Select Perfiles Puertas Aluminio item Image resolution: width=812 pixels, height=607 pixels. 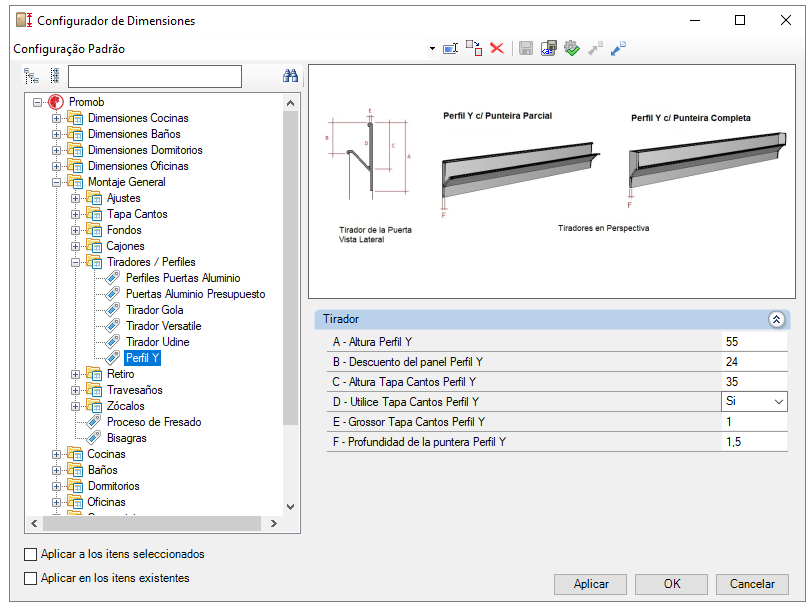pos(183,278)
